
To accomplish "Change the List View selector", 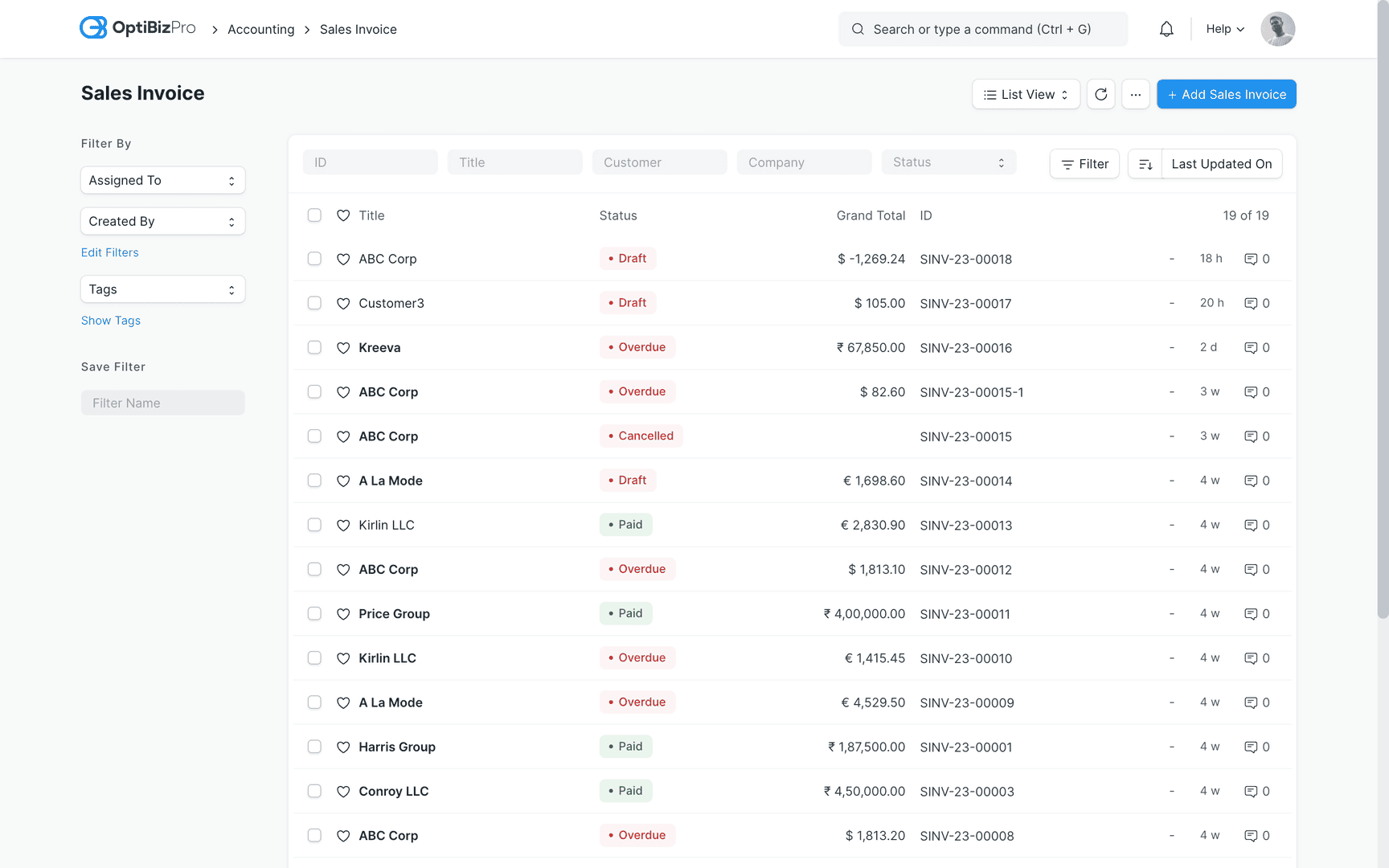I will [x=1026, y=94].
